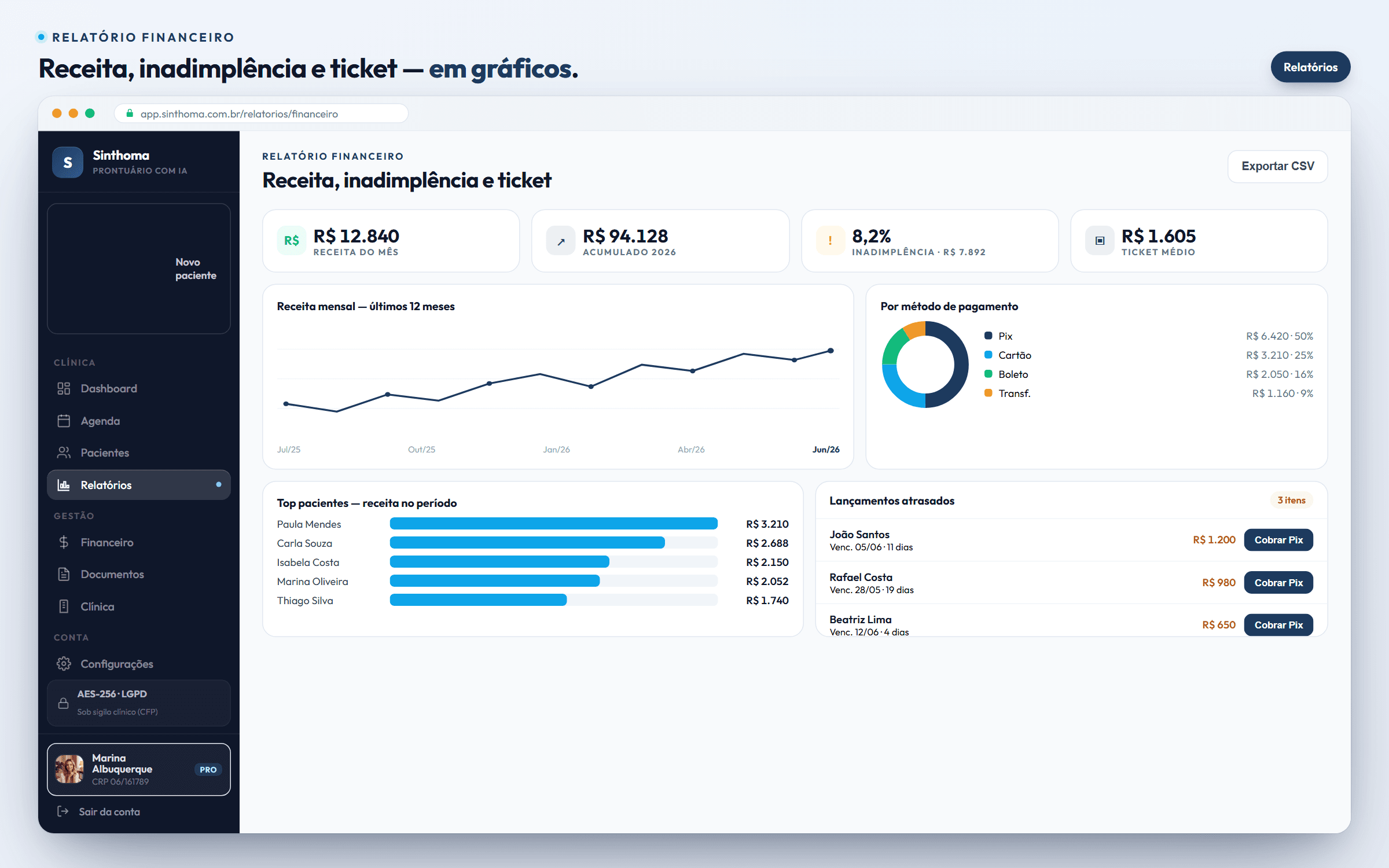
Task: Click the Exportar CSV button
Action: pos(1277,167)
